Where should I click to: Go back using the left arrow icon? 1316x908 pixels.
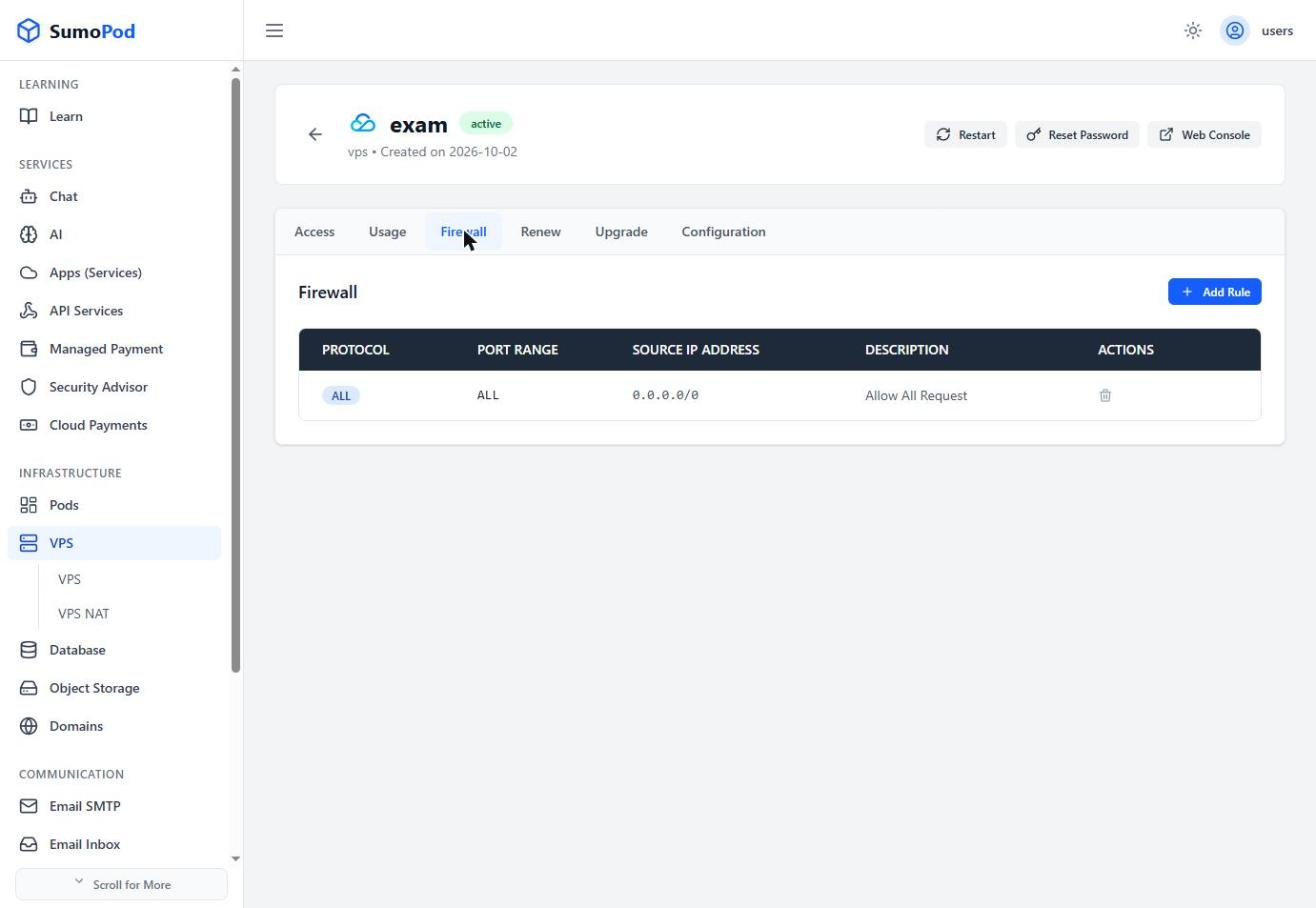[x=315, y=134]
